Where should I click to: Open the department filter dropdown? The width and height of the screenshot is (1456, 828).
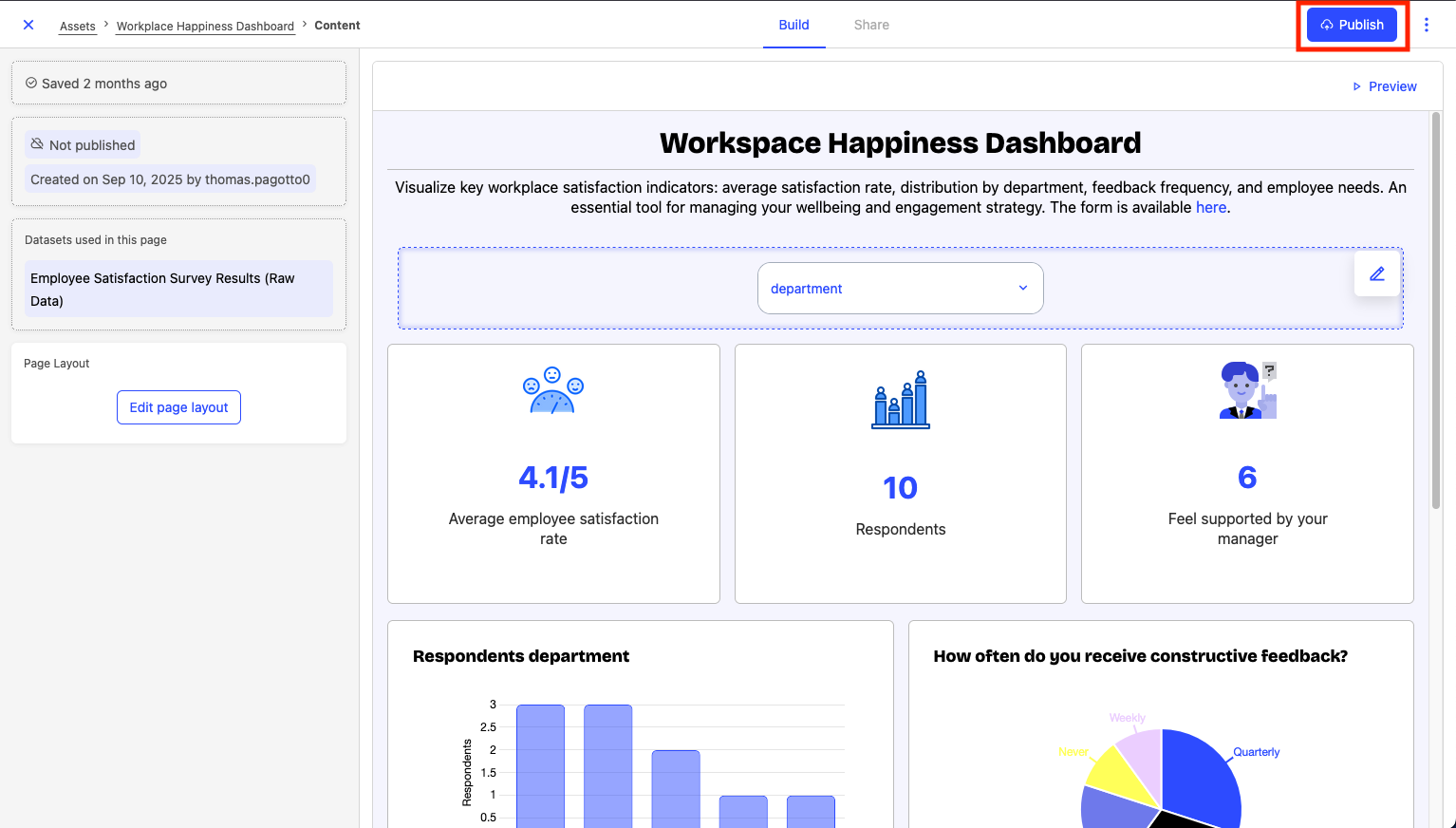click(x=900, y=289)
